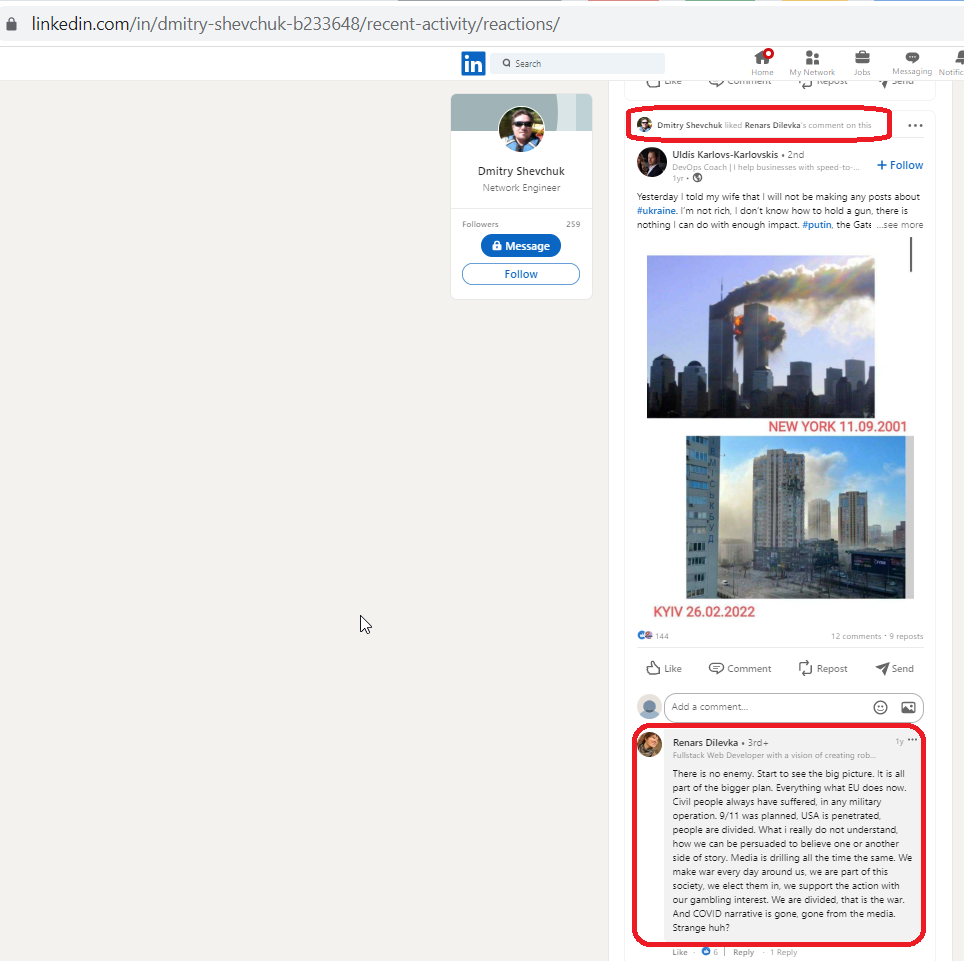
Task: Open Messaging from the top bar
Action: (912, 63)
